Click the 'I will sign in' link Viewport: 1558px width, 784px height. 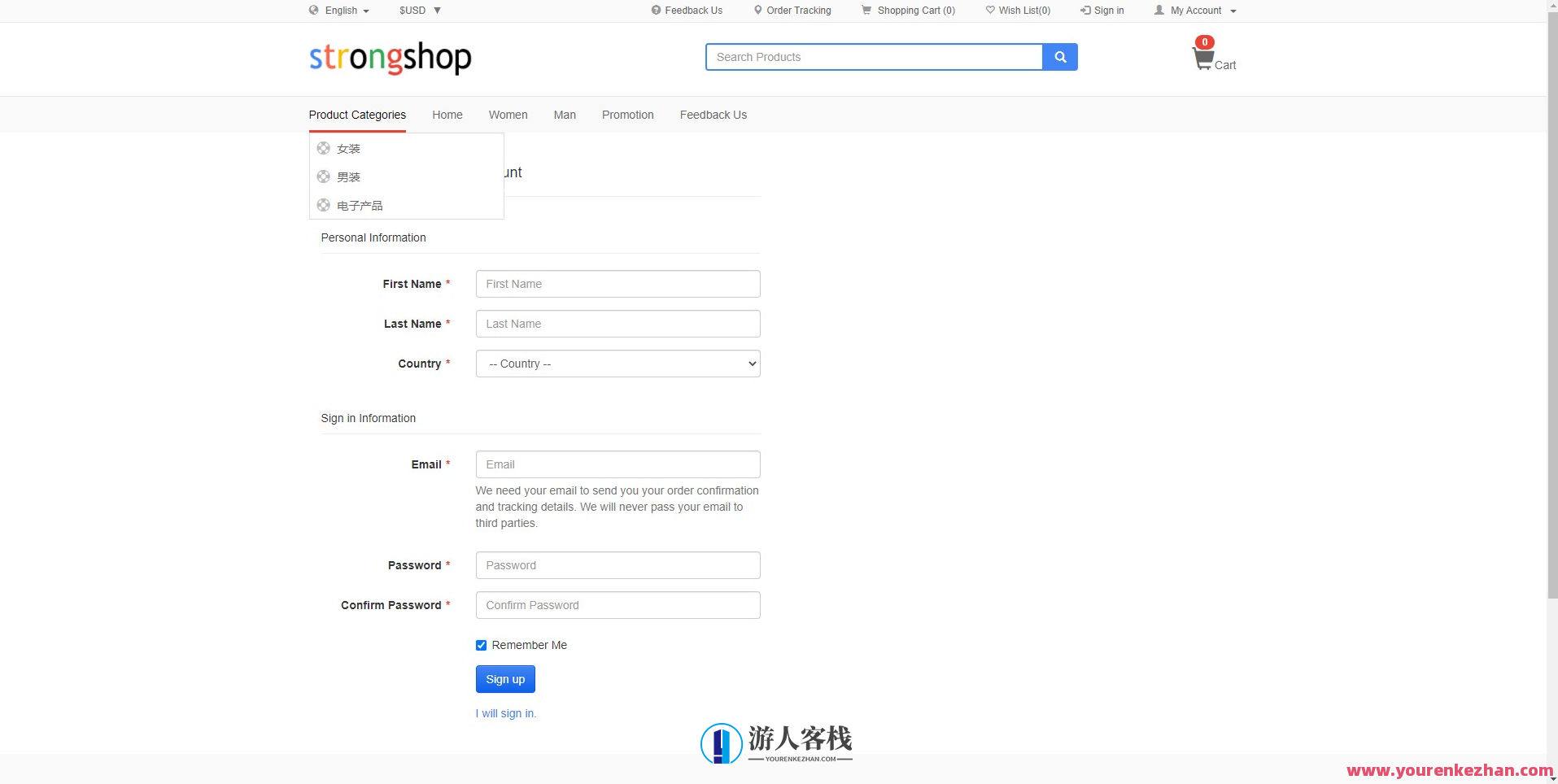point(505,713)
